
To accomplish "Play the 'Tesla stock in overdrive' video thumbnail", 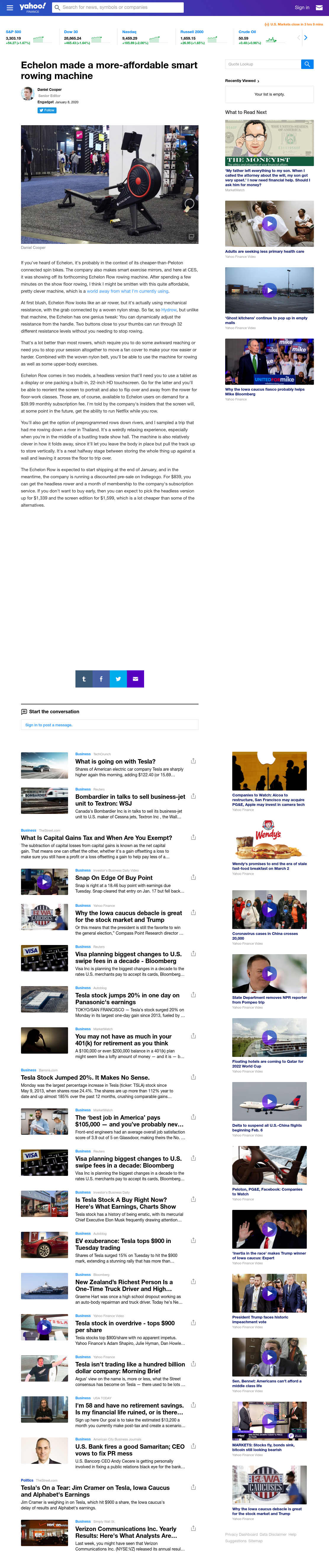I will pyautogui.click(x=44, y=1327).
